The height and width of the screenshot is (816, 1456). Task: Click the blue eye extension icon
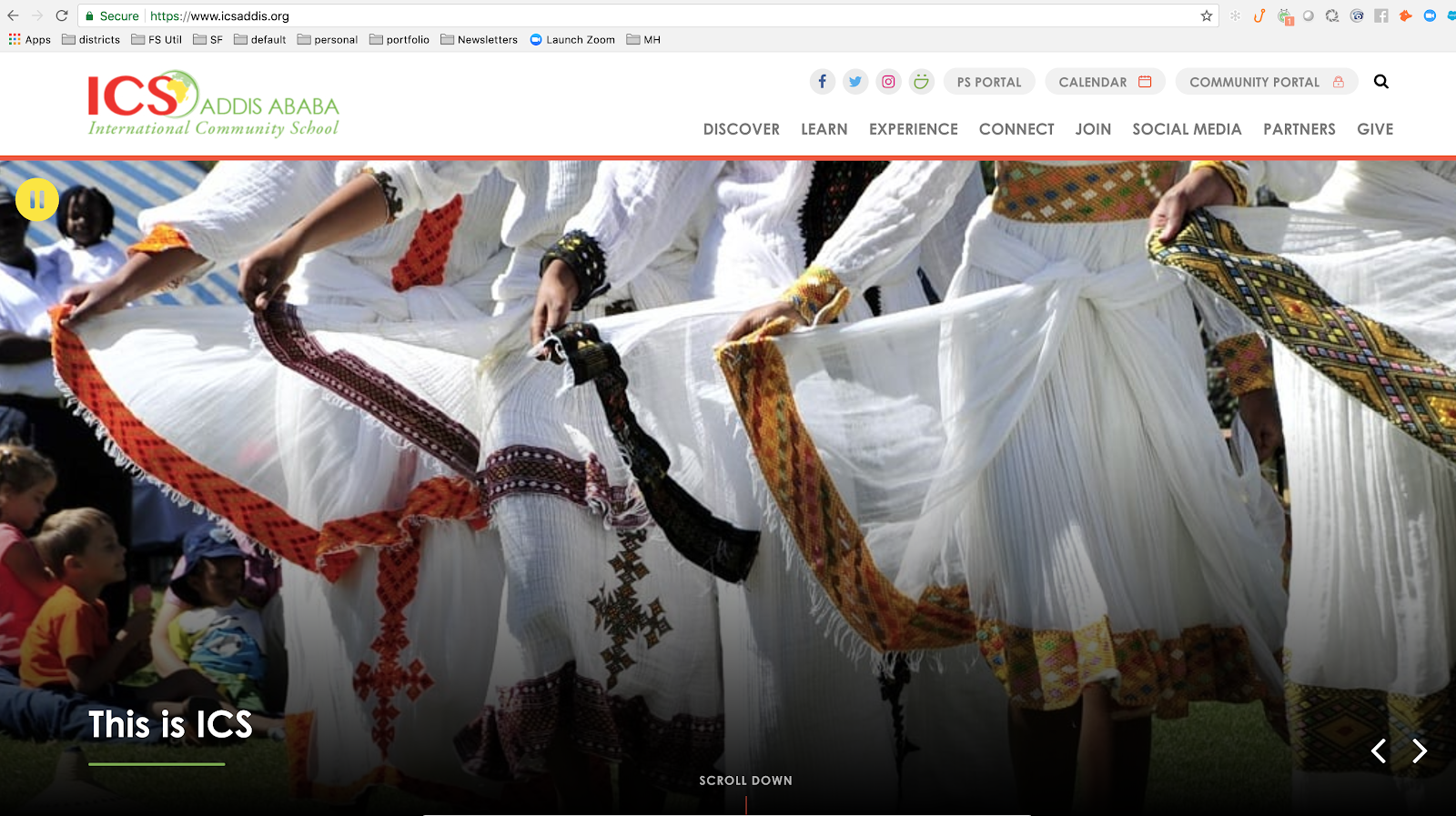(1357, 15)
